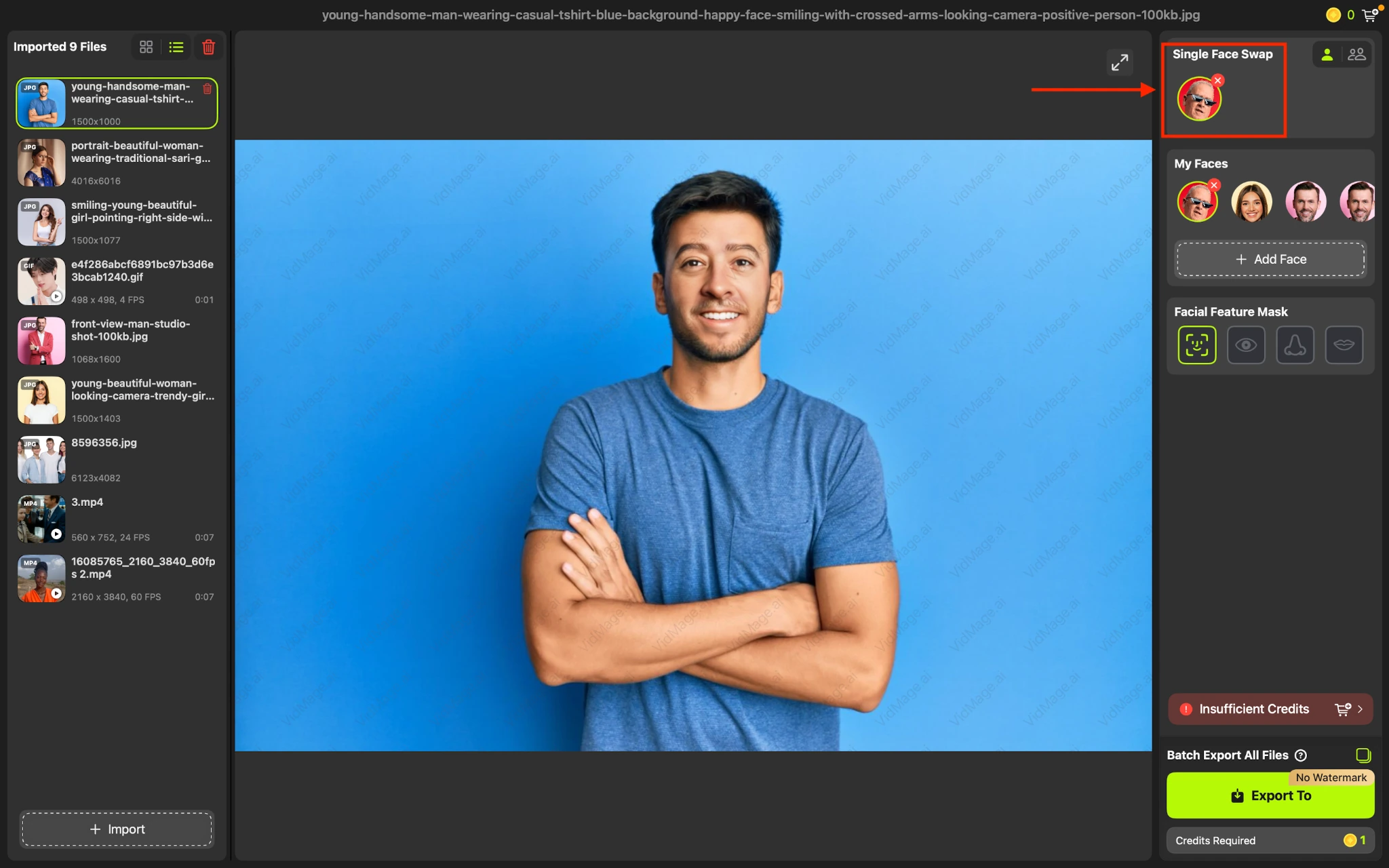Viewport: 1389px width, 868px height.
Task: Delete the young-handsome-man file via its trash icon
Action: pos(208,89)
